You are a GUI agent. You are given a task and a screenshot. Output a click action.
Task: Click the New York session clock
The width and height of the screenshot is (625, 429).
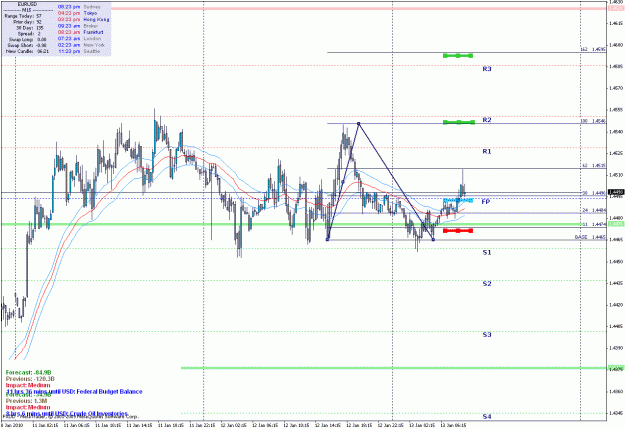coord(81,45)
